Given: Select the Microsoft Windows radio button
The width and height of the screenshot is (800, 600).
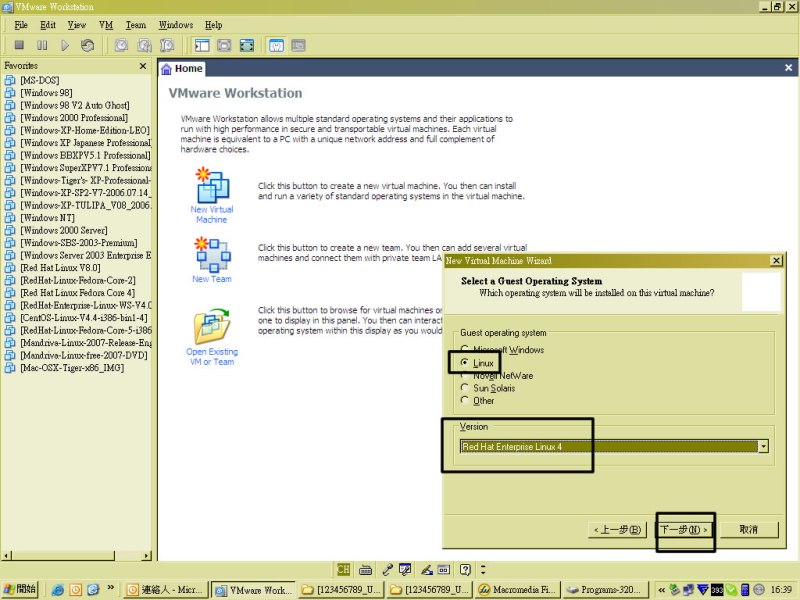Looking at the screenshot, I should (x=464, y=349).
